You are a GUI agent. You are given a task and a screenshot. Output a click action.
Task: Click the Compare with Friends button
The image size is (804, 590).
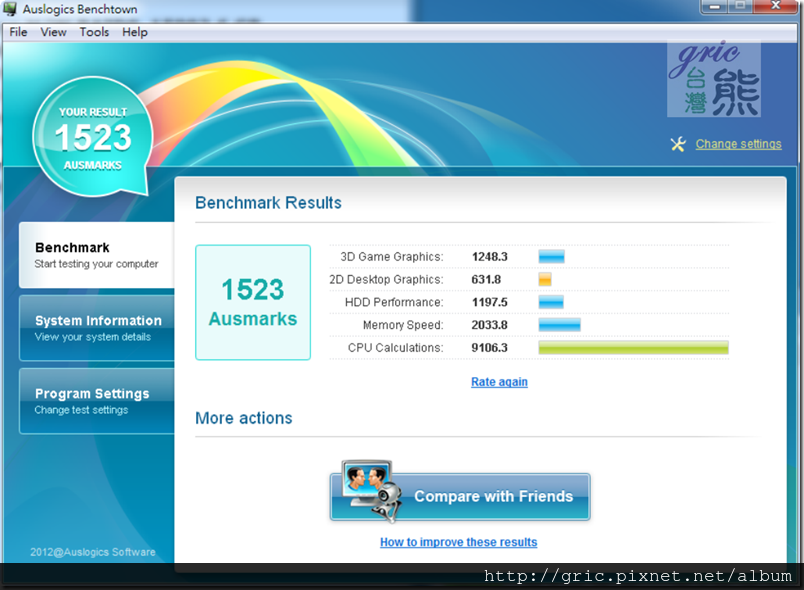tap(460, 496)
